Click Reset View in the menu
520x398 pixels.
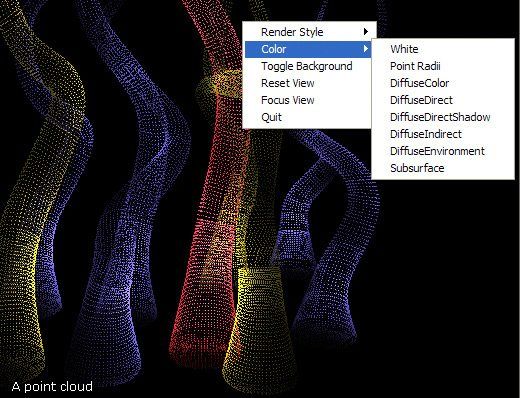pyautogui.click(x=308, y=83)
